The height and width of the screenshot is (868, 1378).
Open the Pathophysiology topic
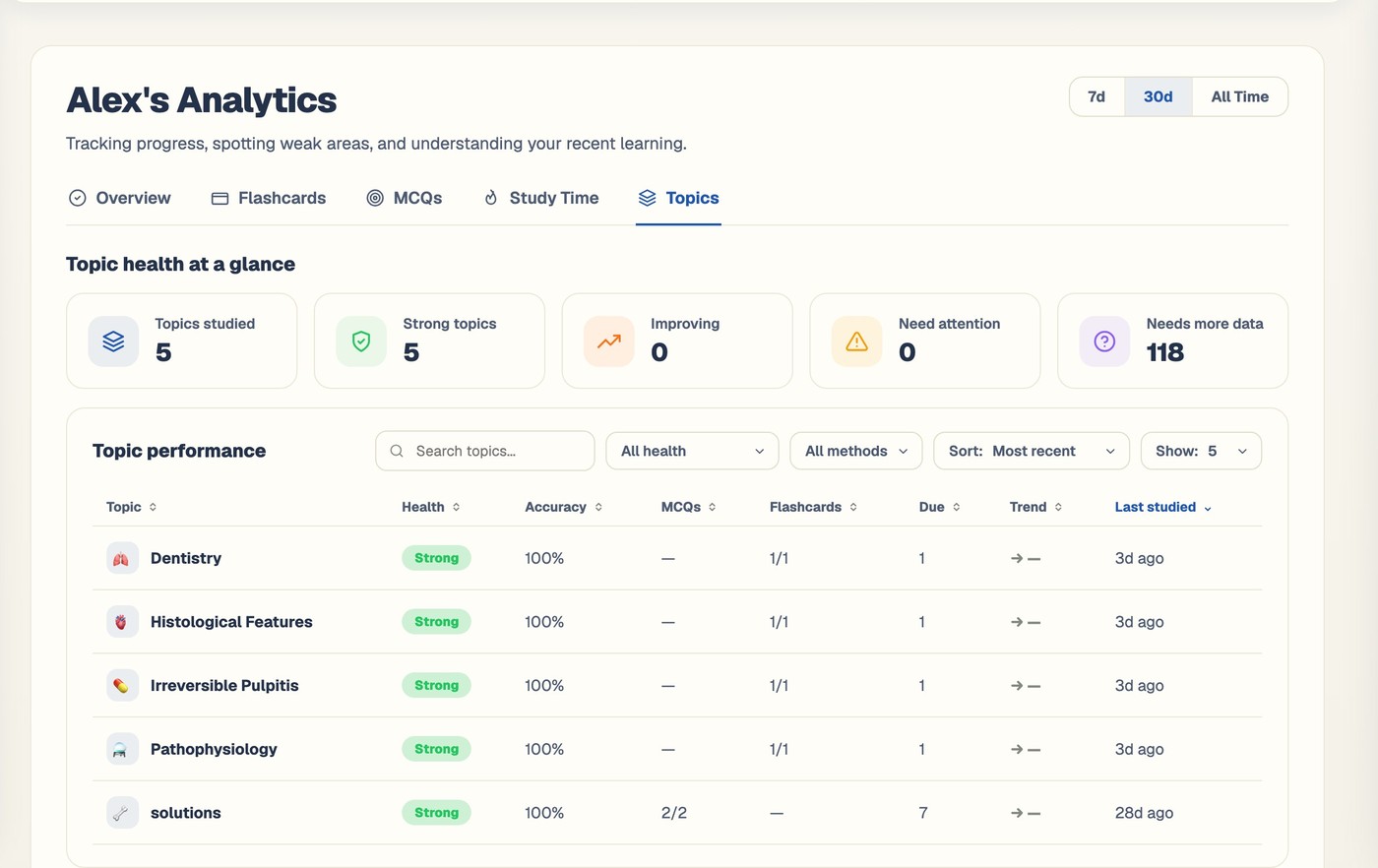[214, 749]
